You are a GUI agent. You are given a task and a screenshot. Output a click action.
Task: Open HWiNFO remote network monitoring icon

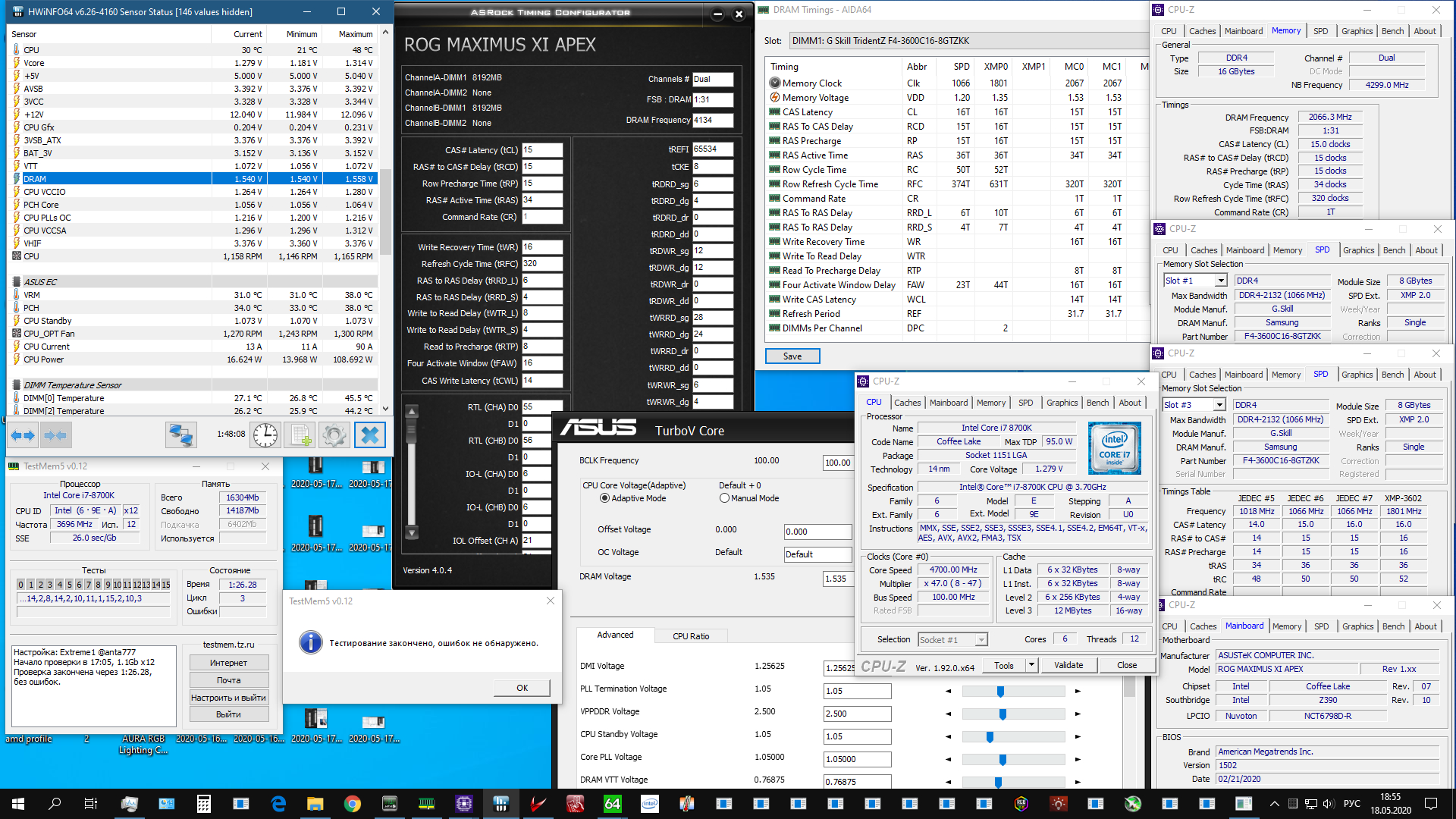click(x=181, y=435)
